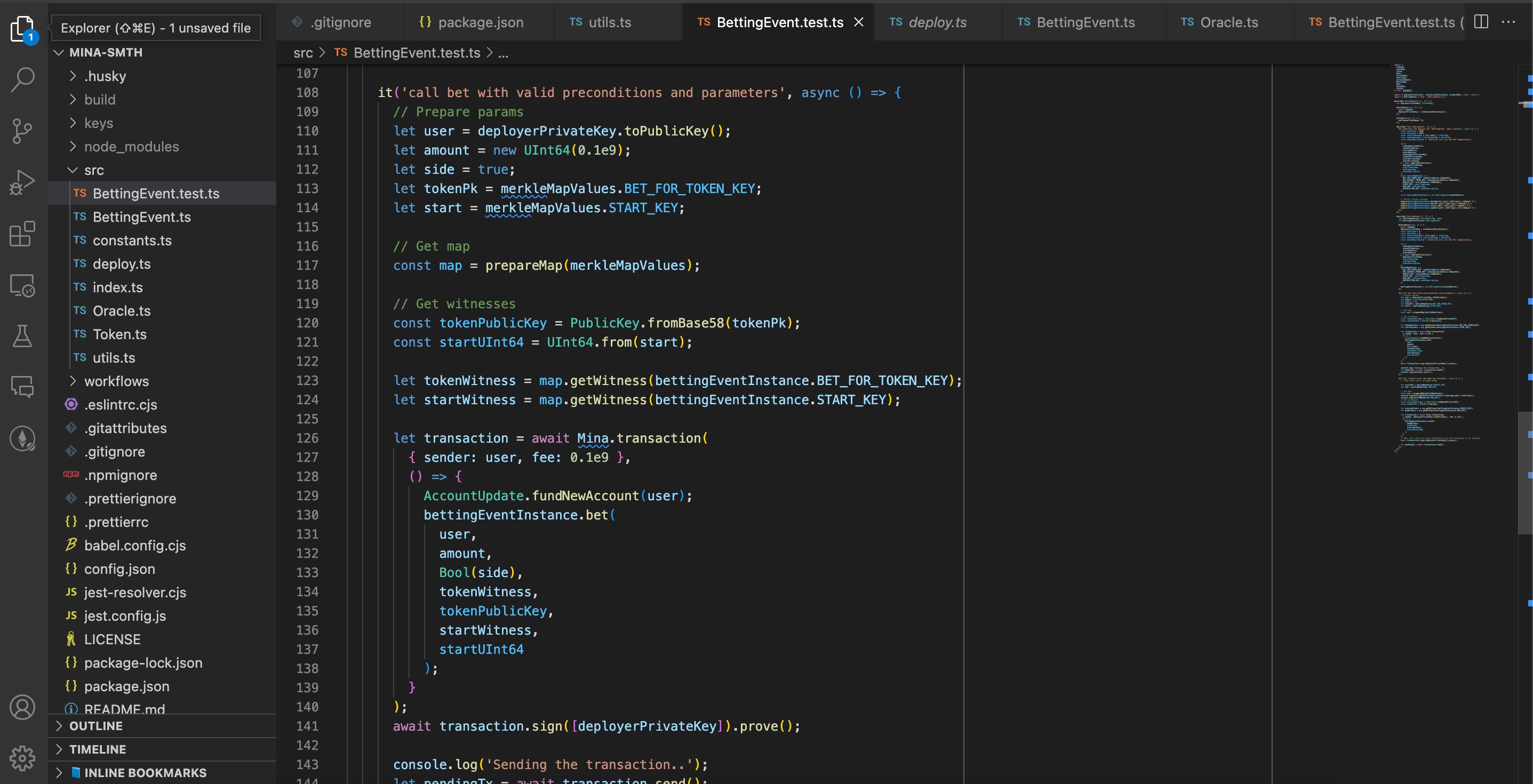
Task: Expand the workflows folder
Action: pyautogui.click(x=162, y=381)
